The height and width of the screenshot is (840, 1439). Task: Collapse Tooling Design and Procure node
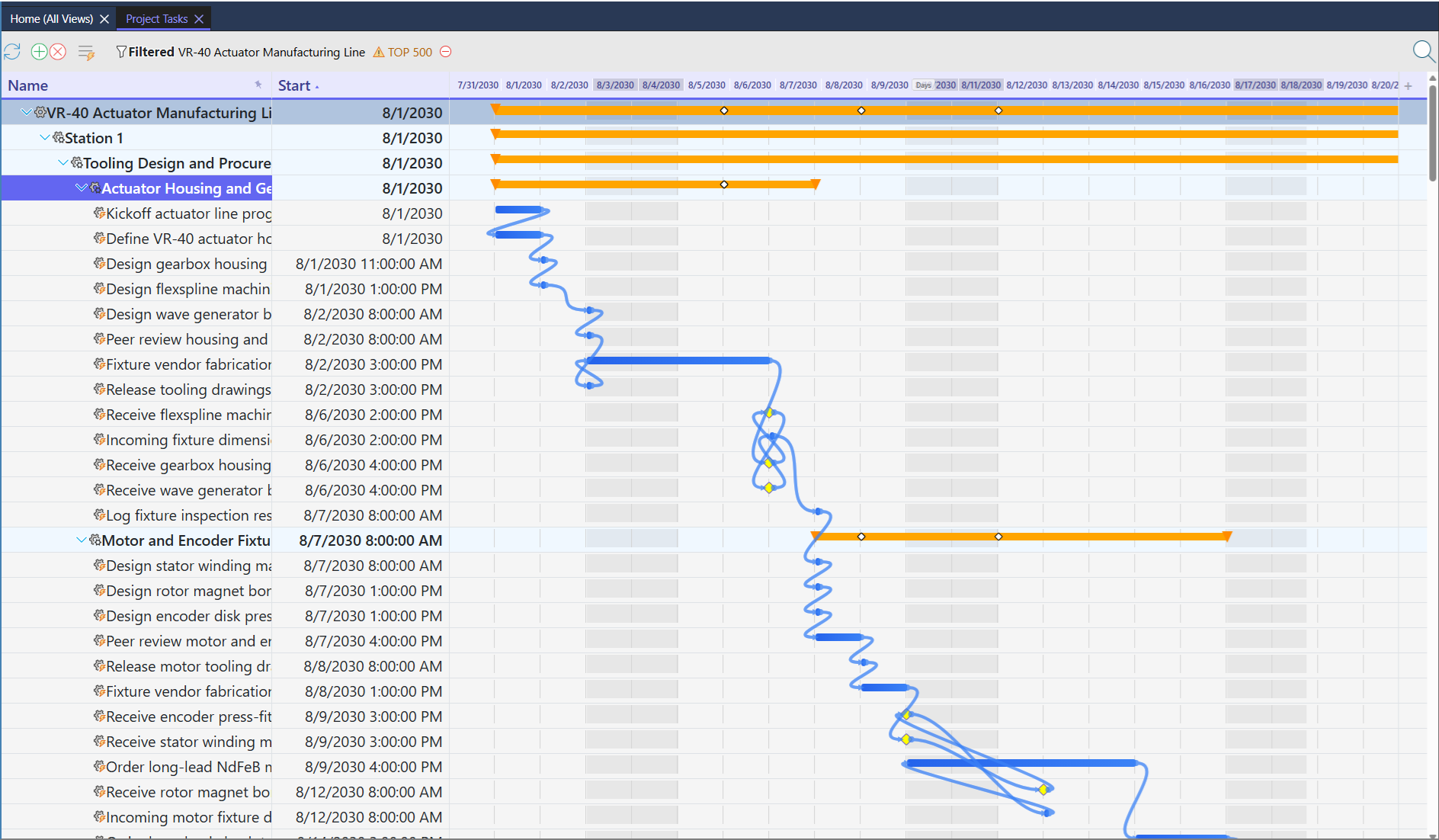point(63,163)
